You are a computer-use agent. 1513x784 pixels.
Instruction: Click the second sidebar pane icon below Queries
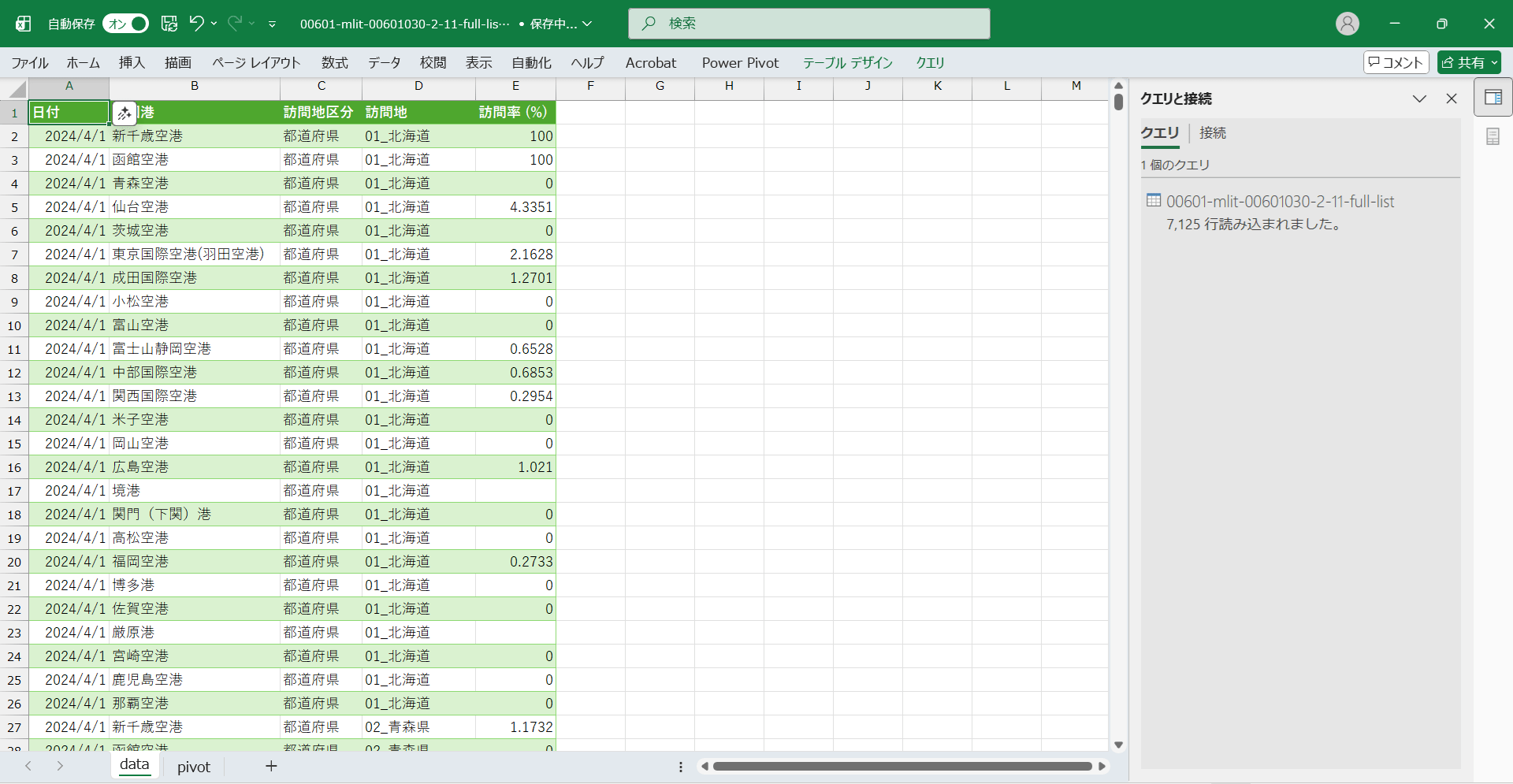(1493, 137)
